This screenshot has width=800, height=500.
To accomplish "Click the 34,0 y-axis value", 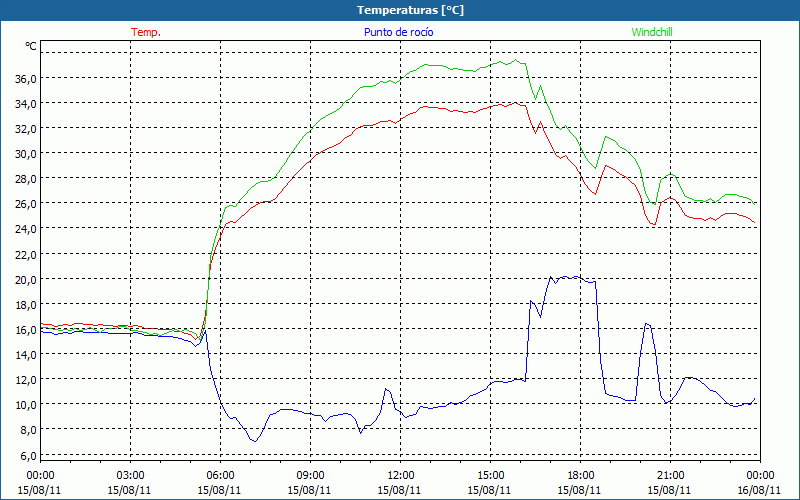I will coord(26,104).
